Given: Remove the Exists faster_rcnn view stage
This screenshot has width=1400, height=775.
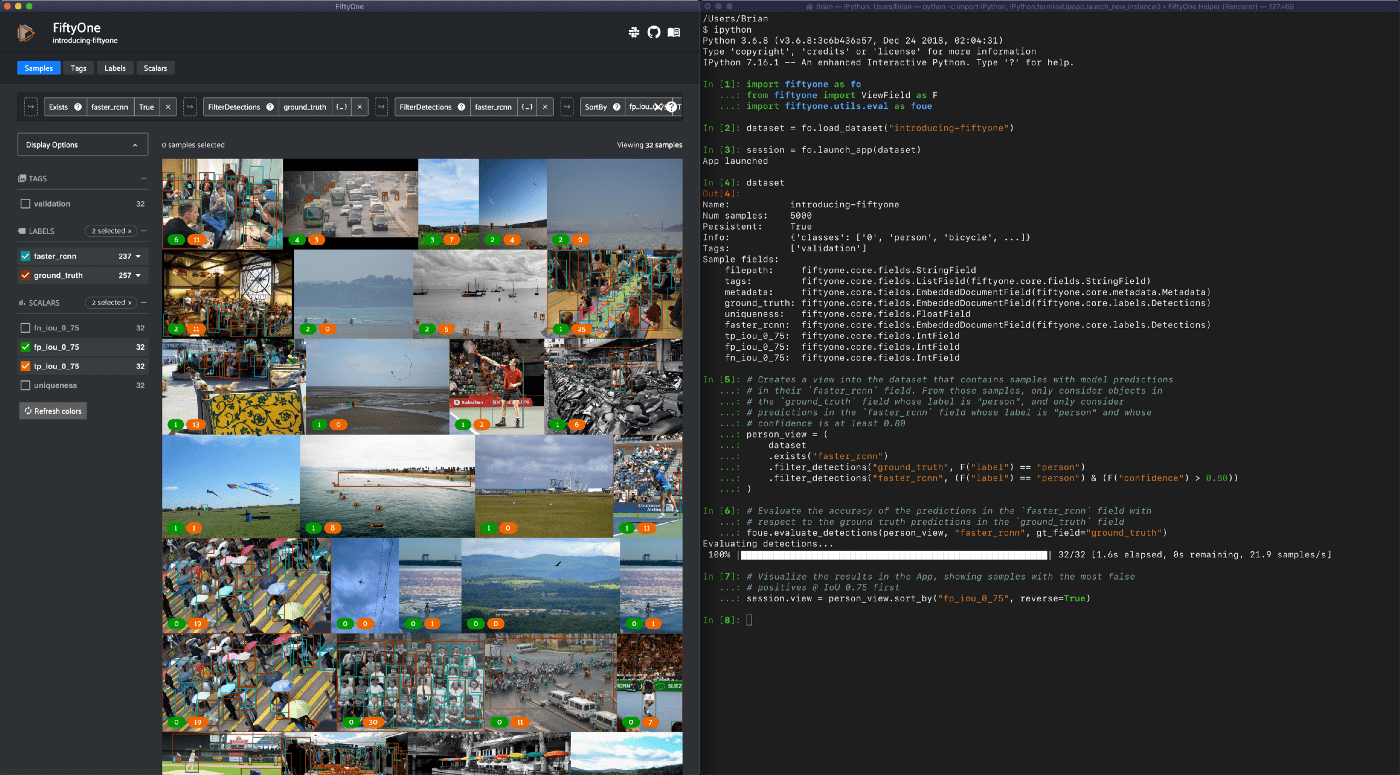Looking at the screenshot, I should 168,107.
